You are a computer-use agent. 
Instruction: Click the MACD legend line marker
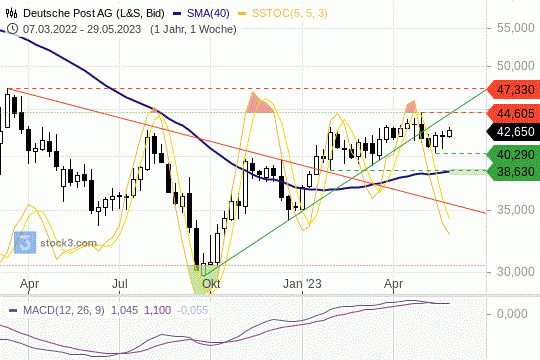13,310
